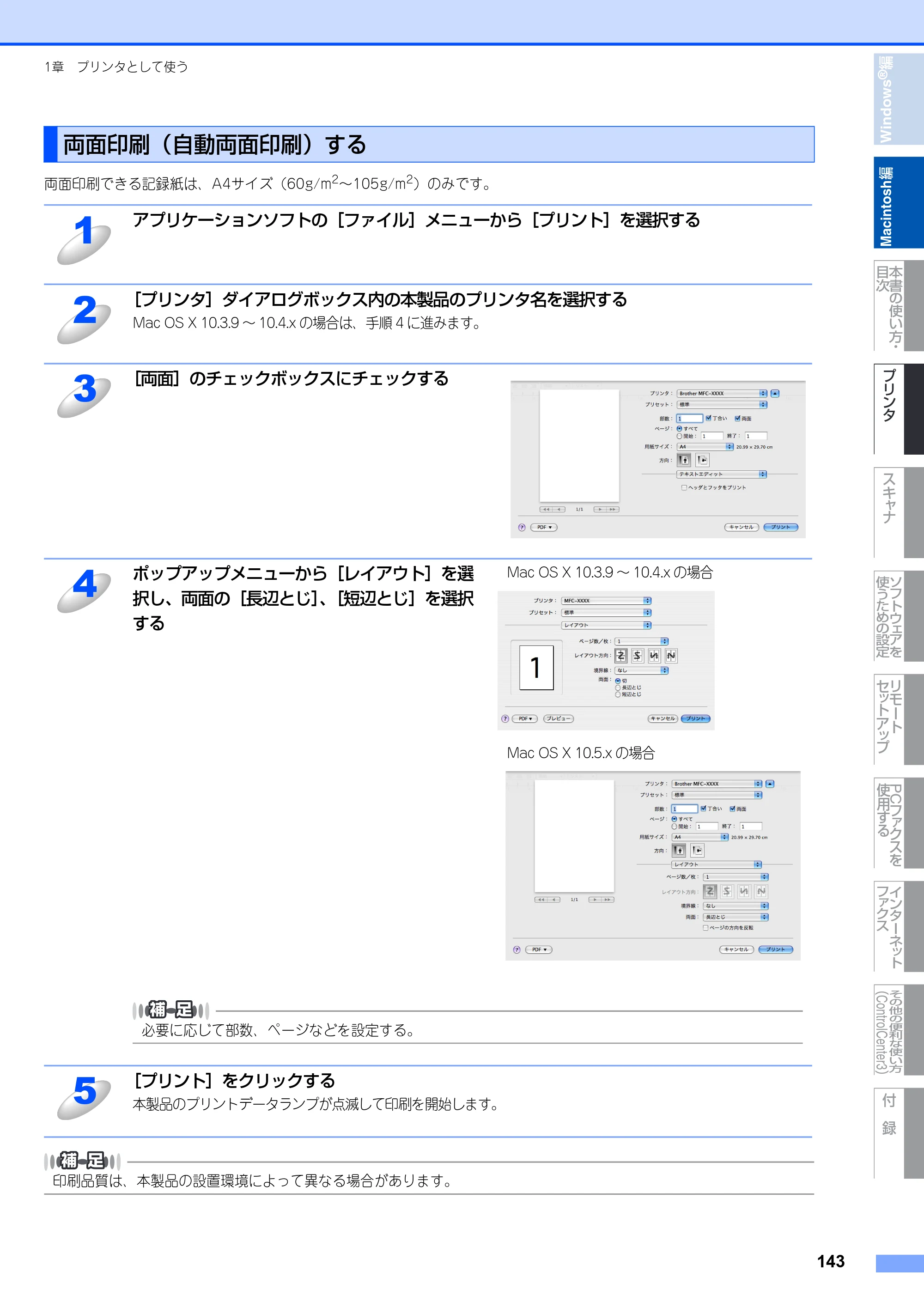Open Macintosh編 side tab
This screenshot has width=924, height=1308.
[x=899, y=202]
